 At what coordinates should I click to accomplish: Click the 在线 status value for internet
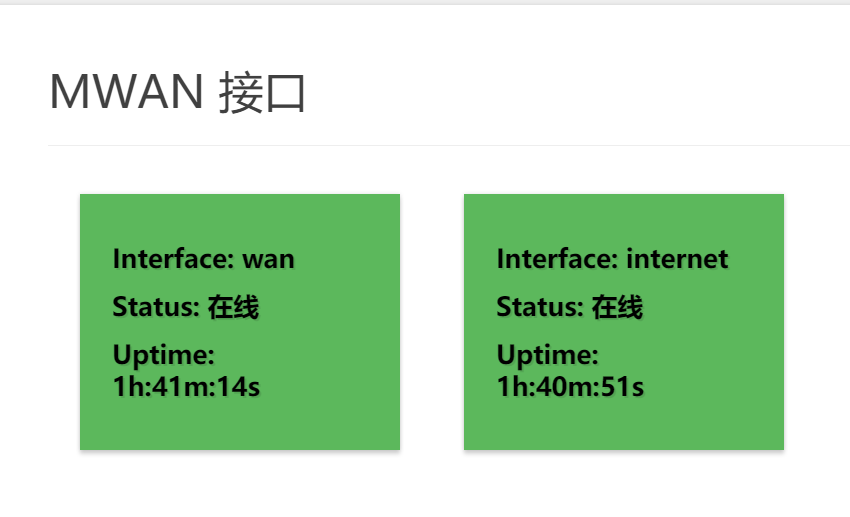click(617, 307)
